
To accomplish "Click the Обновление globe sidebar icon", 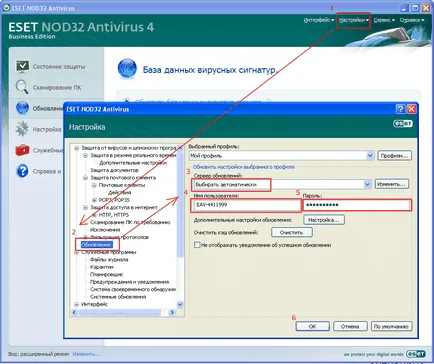I will pos(22,108).
